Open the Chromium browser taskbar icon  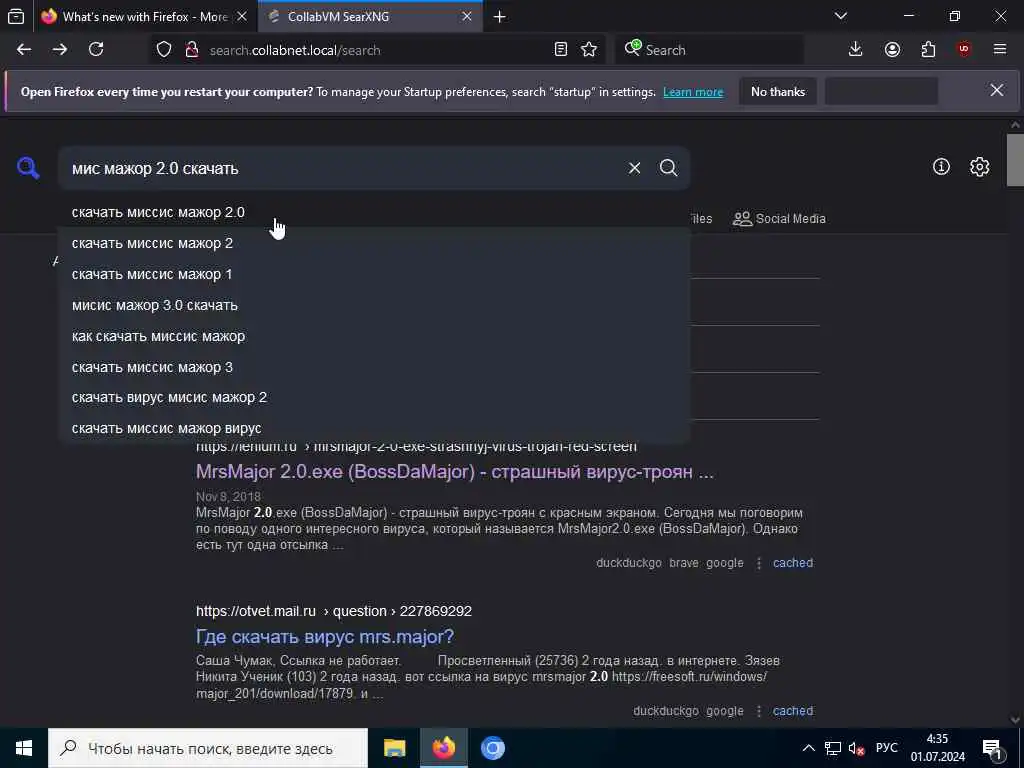[493, 748]
